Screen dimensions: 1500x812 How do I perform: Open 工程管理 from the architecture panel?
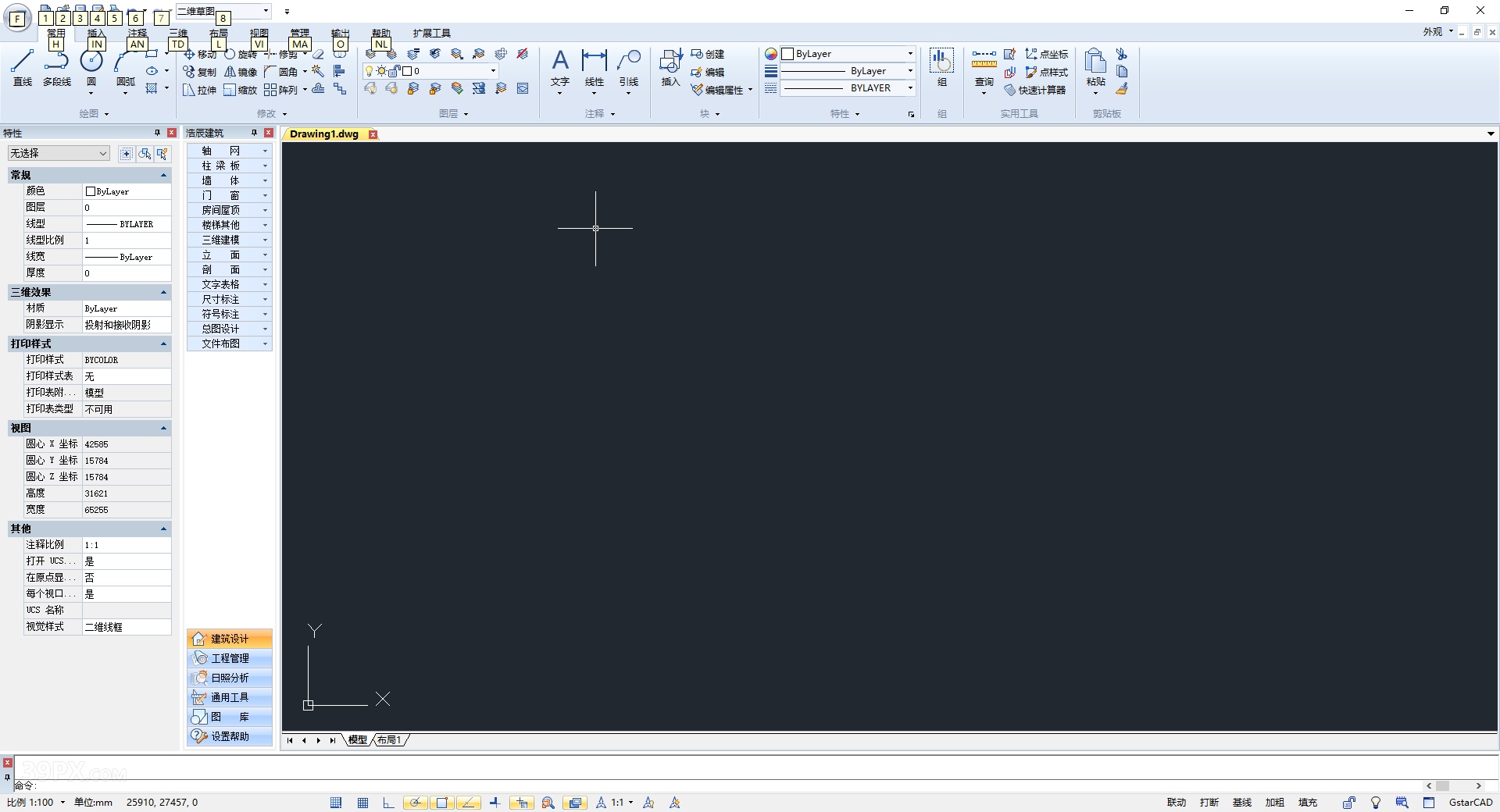(229, 658)
